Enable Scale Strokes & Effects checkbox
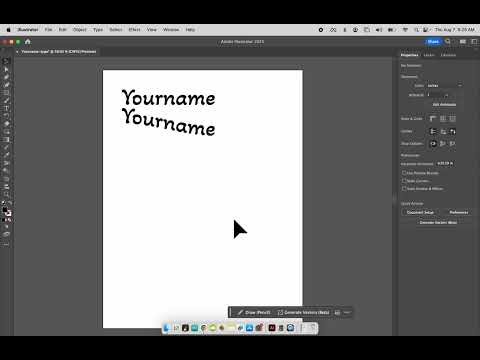Image resolution: width=480 pixels, height=360 pixels. coord(404,189)
